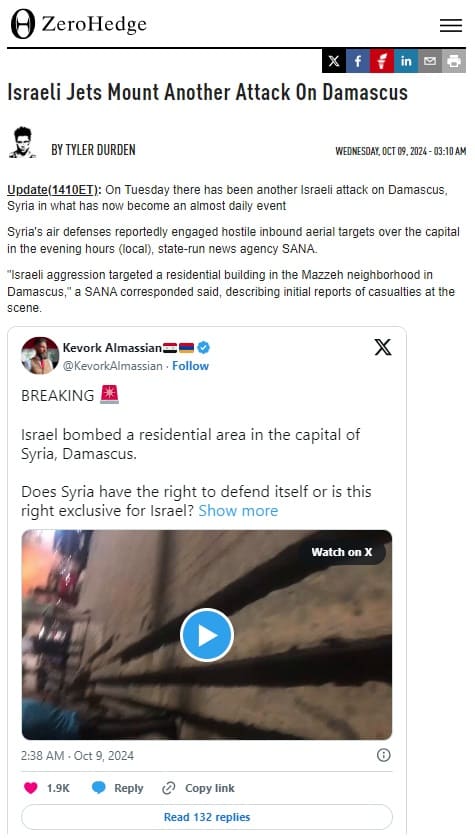Image resolution: width=475 pixels, height=838 pixels.
Task: Open tweet info icon
Action: (384, 755)
